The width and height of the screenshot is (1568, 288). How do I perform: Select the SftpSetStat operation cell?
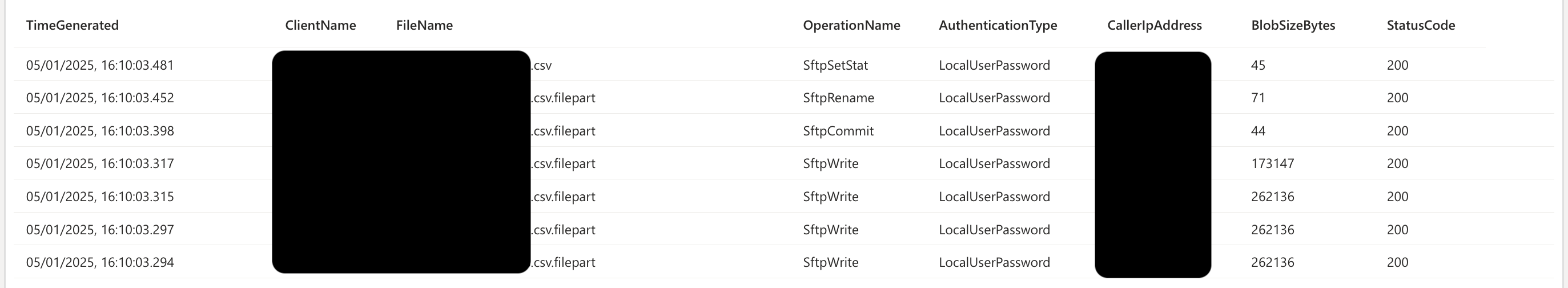[835, 65]
